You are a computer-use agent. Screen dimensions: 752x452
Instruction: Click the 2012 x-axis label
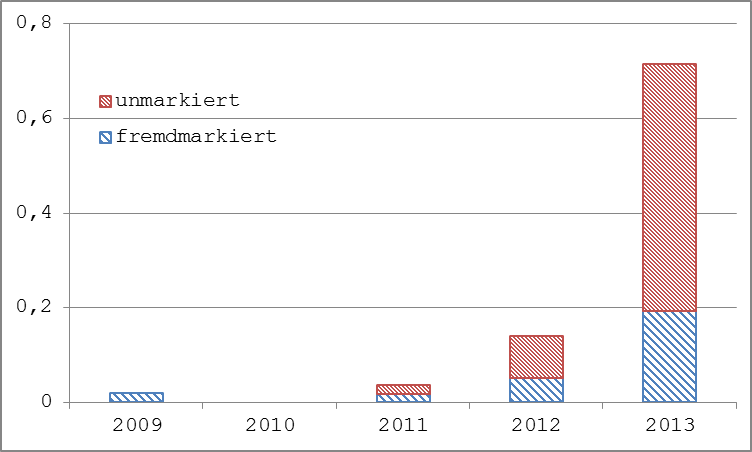(536, 425)
